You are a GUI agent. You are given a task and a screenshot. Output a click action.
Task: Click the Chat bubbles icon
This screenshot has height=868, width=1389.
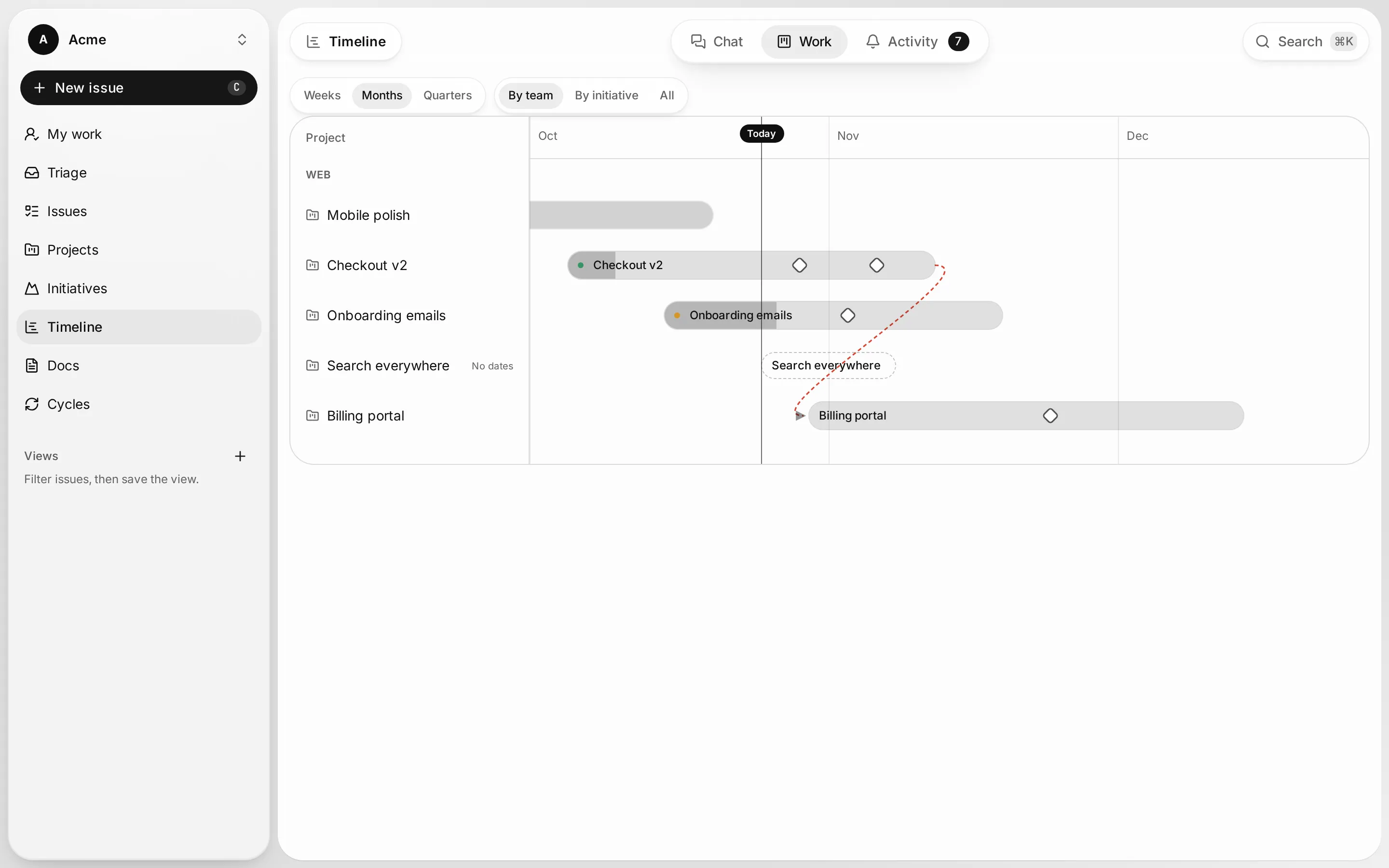point(698,41)
